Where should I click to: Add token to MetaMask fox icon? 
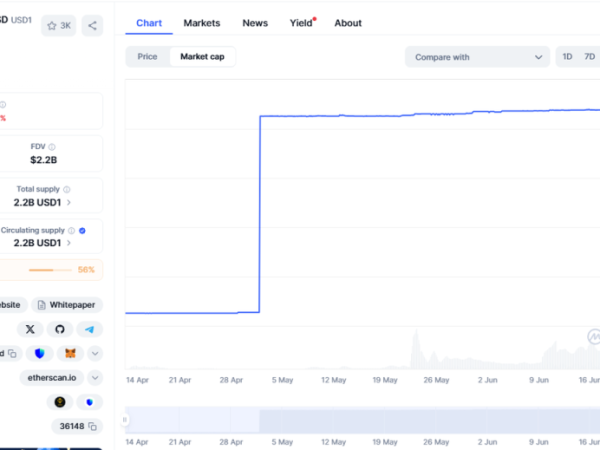(70, 353)
